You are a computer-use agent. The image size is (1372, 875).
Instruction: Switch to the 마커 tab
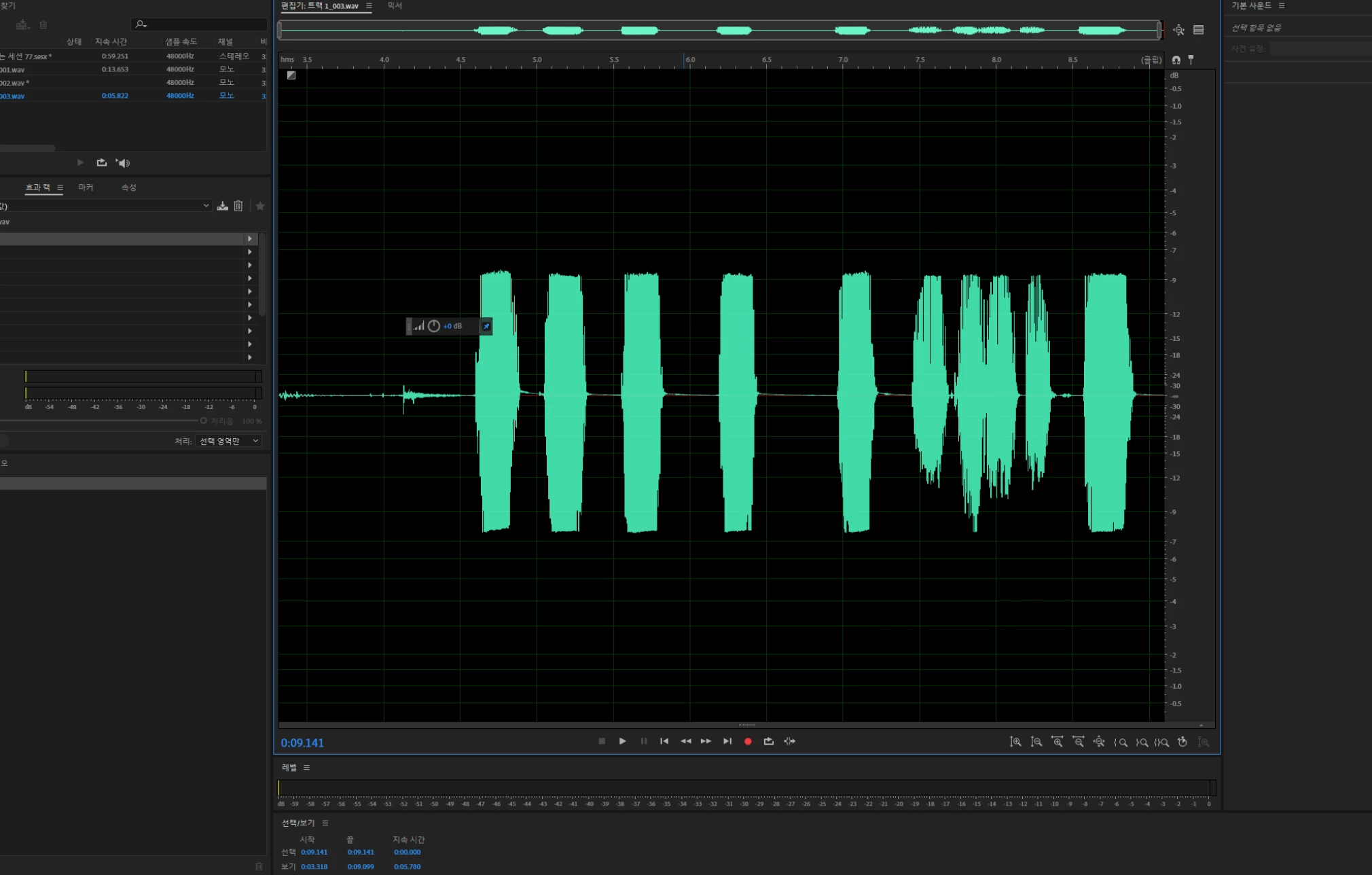(x=86, y=187)
